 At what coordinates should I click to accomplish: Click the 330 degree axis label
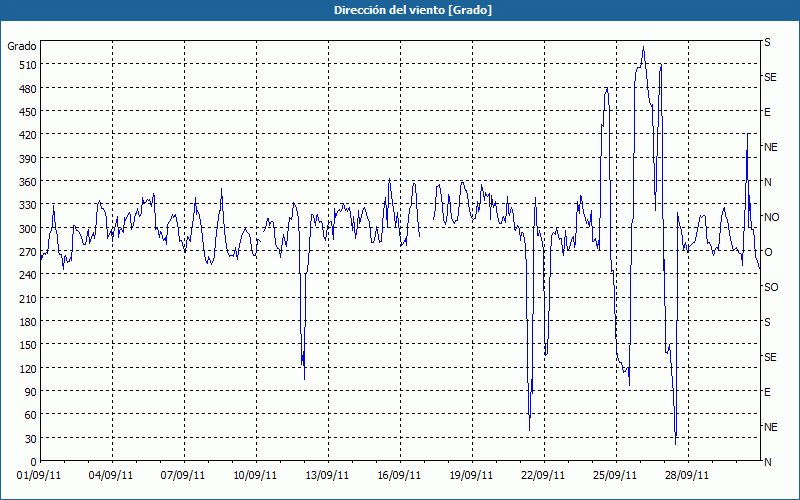pyautogui.click(x=27, y=206)
